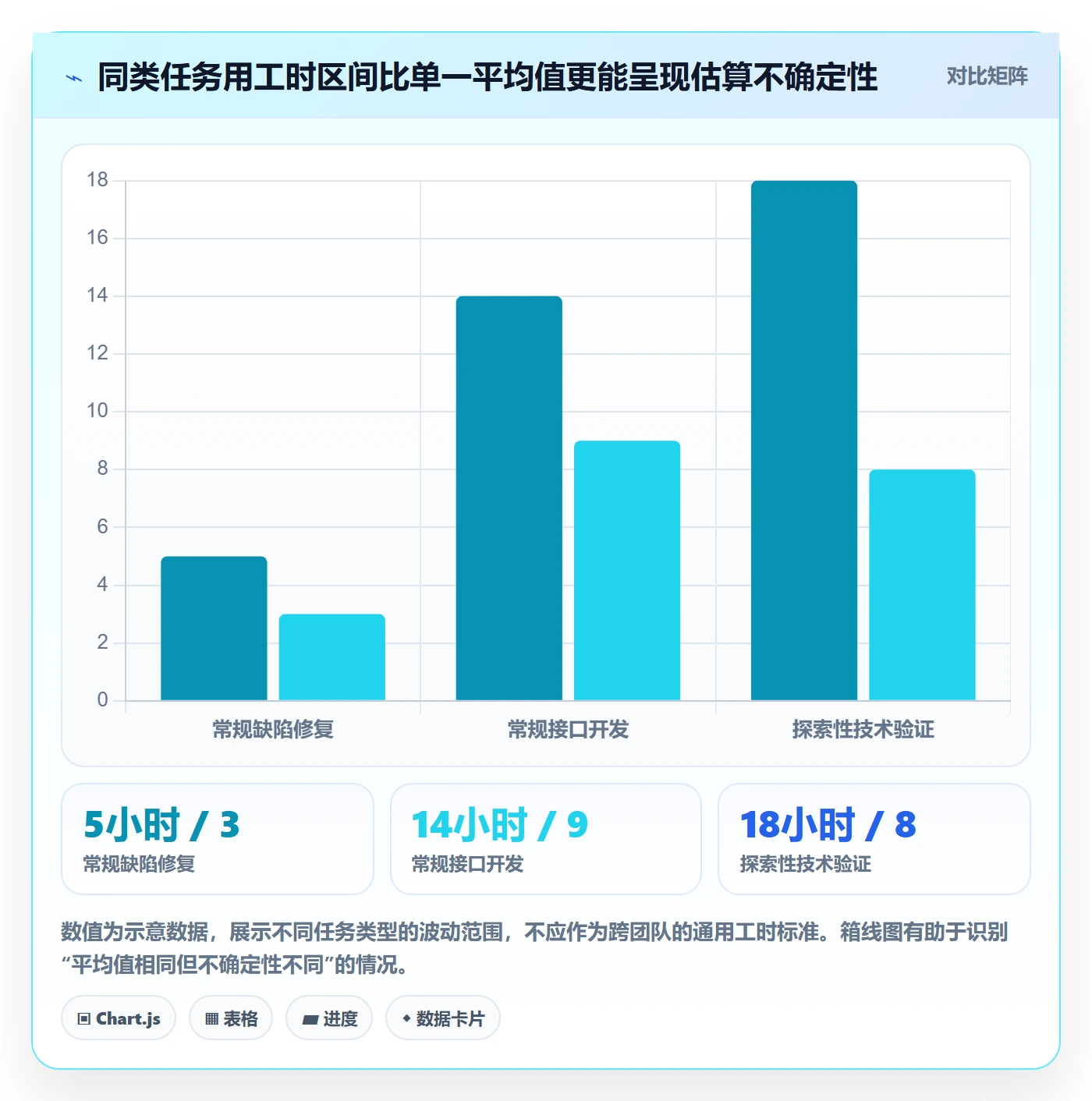Click 常规缺陷修复 caption in first card
The width and height of the screenshot is (1092, 1101).
[139, 864]
